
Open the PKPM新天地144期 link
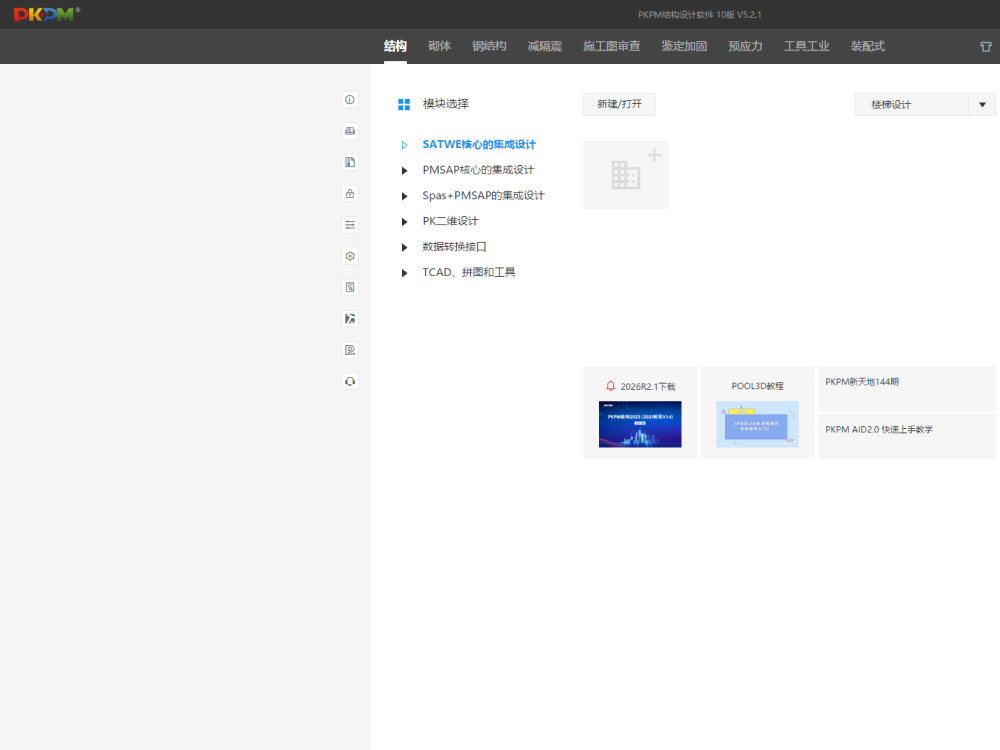[862, 381]
